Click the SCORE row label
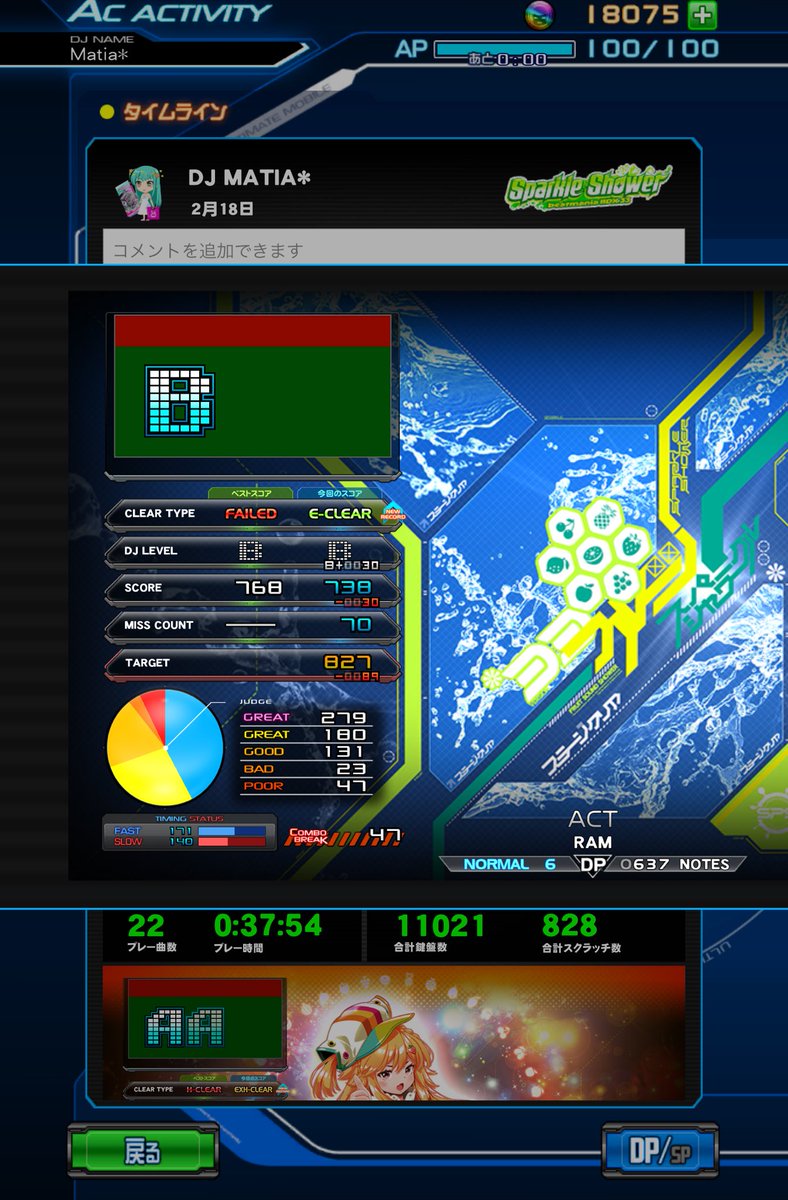Screen dimensions: 788x1200 click(x=143, y=588)
